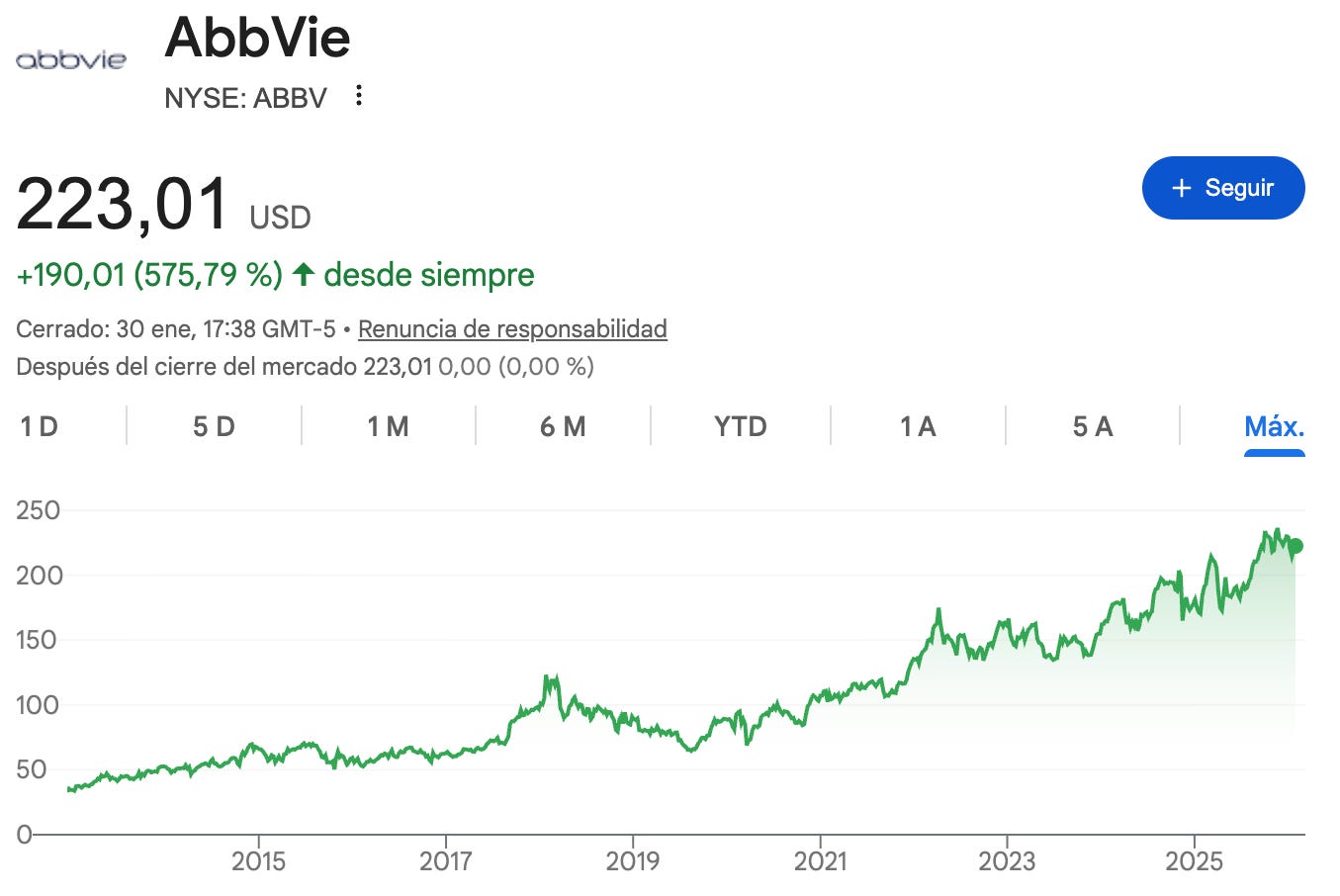Click the green end-point dot on the chart
The height and width of the screenshot is (896, 1340).
pyautogui.click(x=1295, y=546)
